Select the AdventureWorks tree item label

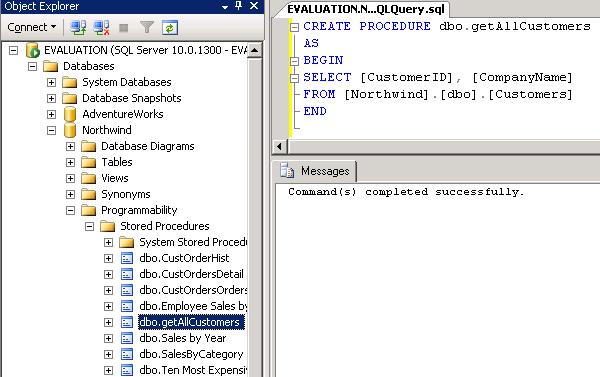click(x=123, y=114)
